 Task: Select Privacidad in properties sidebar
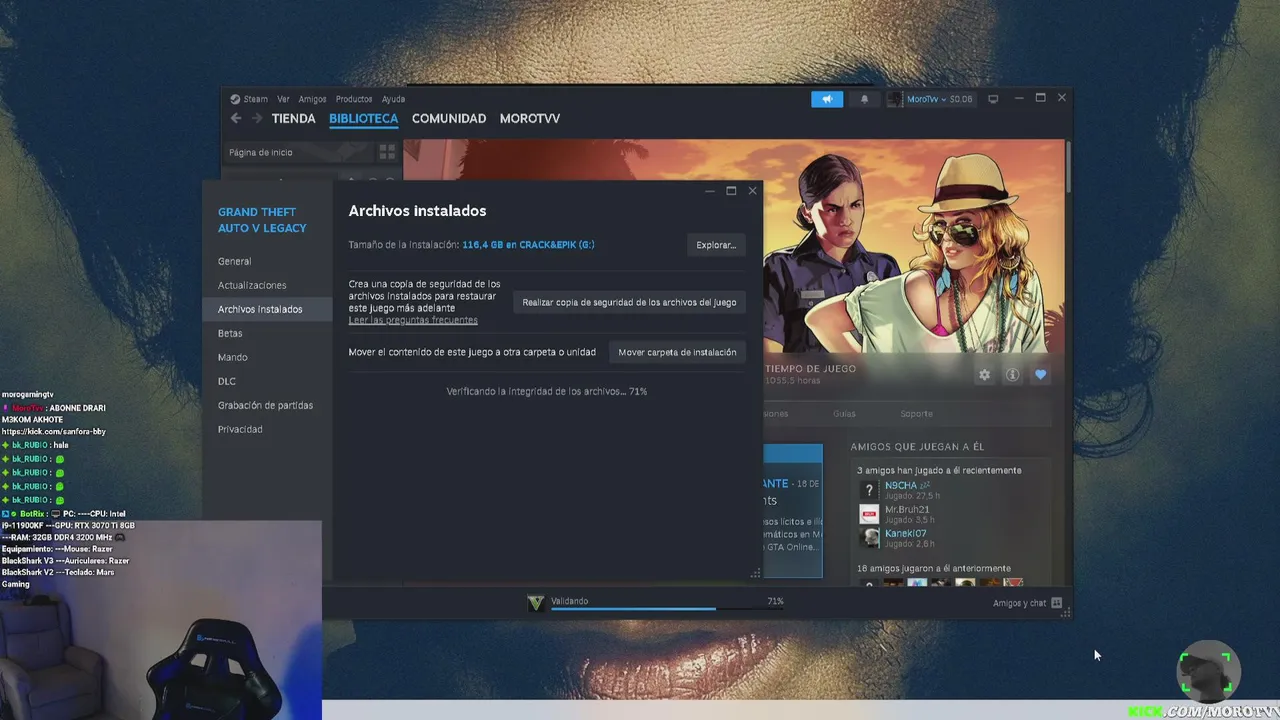(267, 429)
